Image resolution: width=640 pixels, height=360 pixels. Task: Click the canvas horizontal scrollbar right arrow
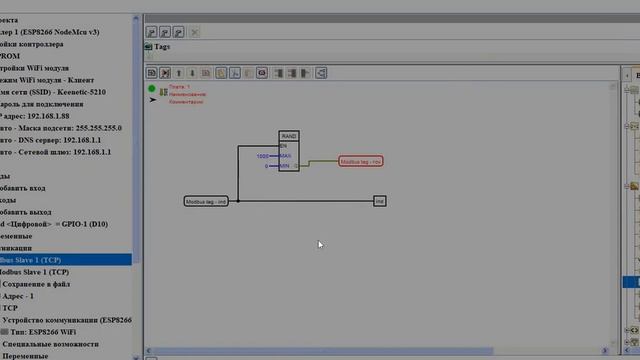(x=604, y=351)
